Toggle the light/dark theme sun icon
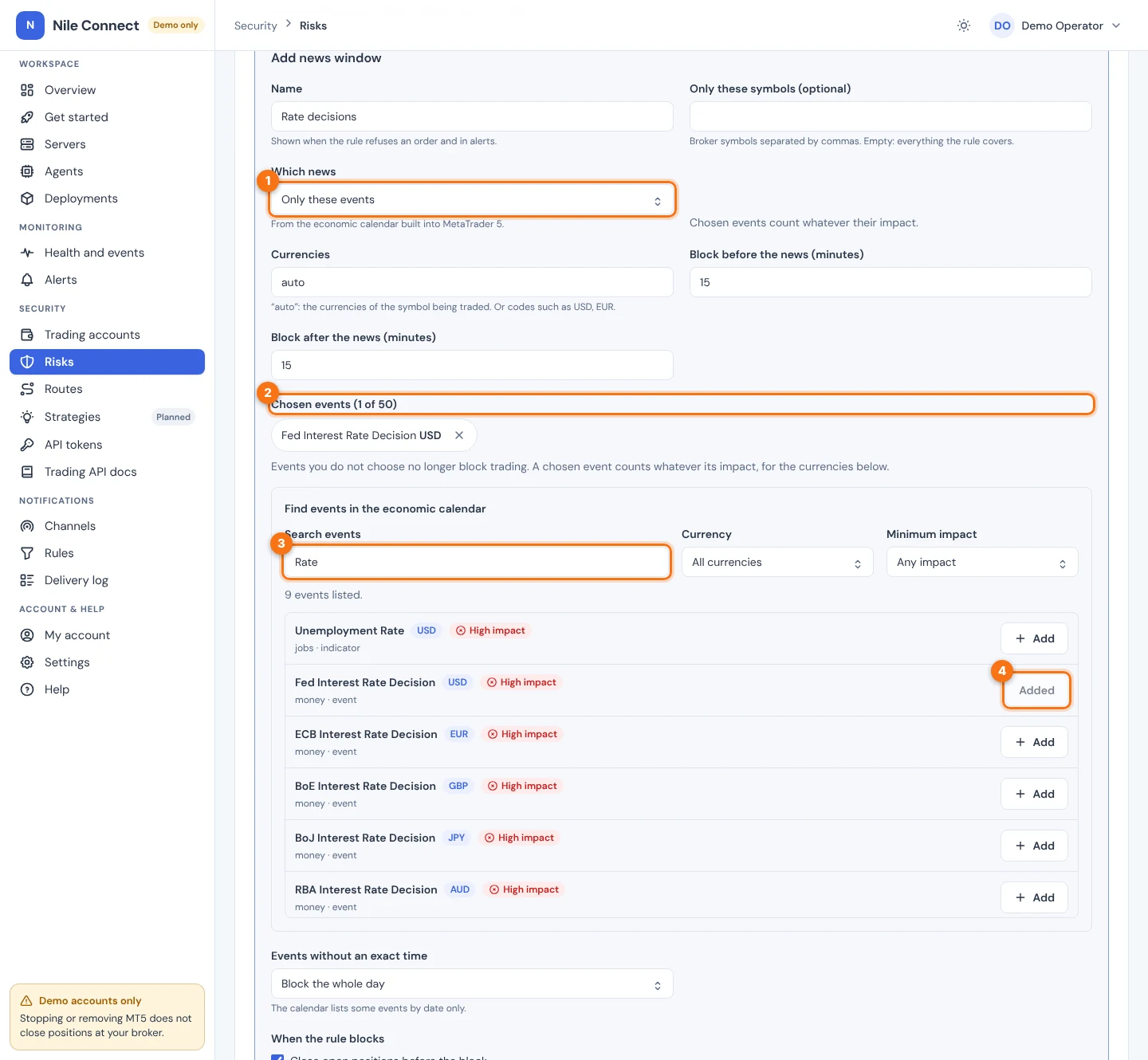The height and width of the screenshot is (1060, 1148). point(964,26)
